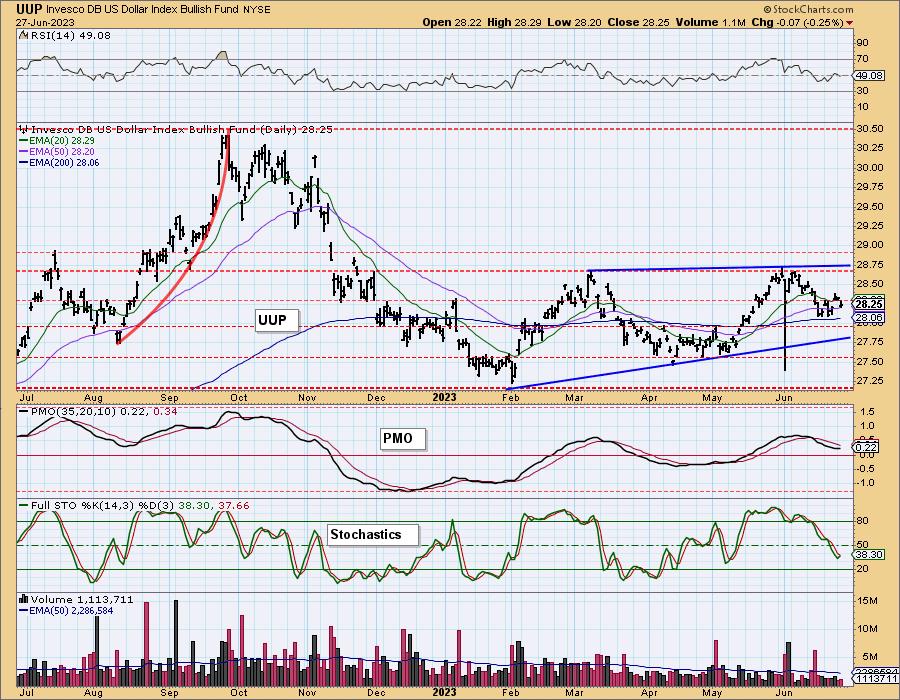The width and height of the screenshot is (900, 700).
Task: Click the volume bars icon before Volume label
Action: click(24, 599)
